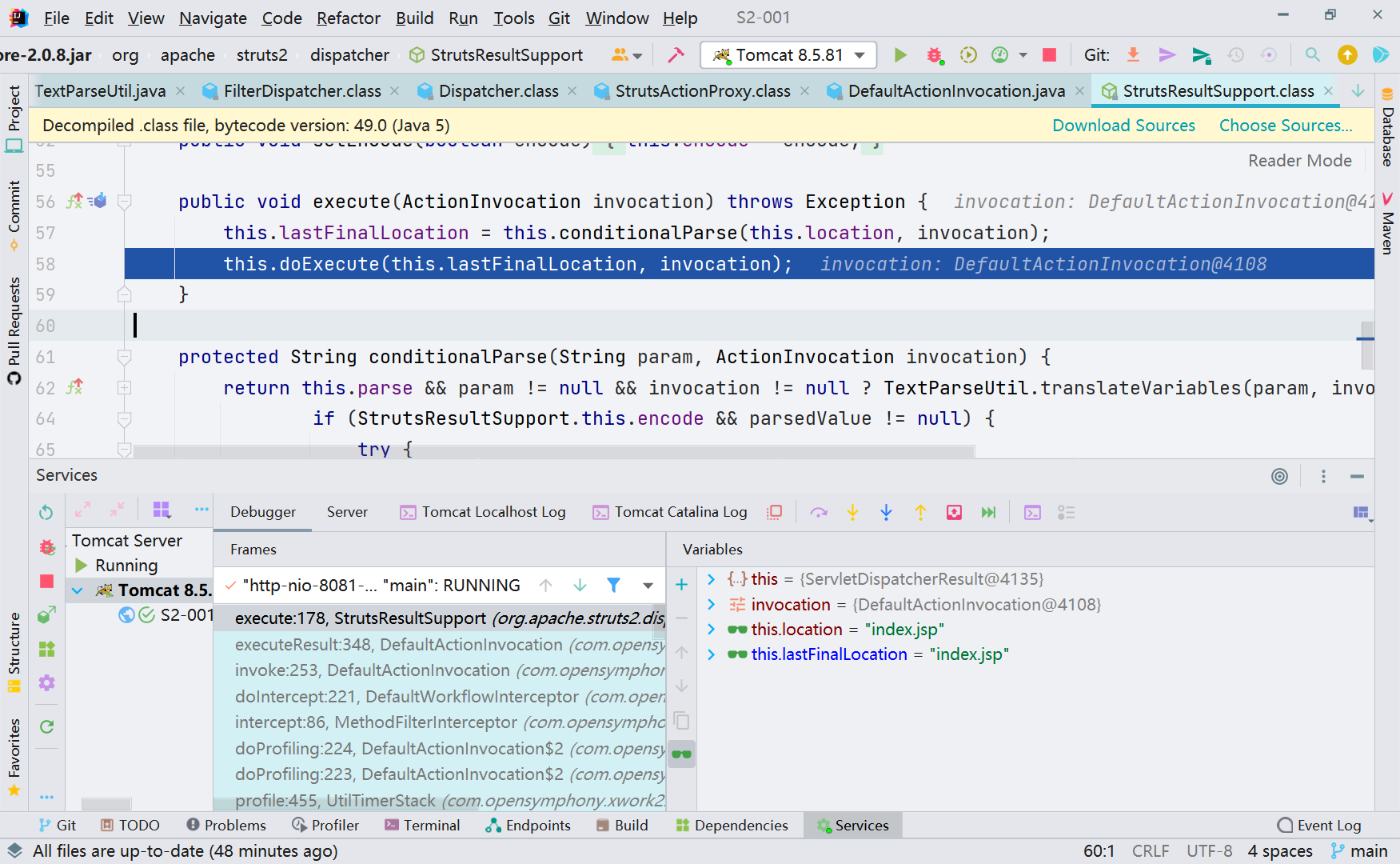Screen dimensions: 1400x864
Task: Click the Reader Mode button
Action: [1299, 161]
